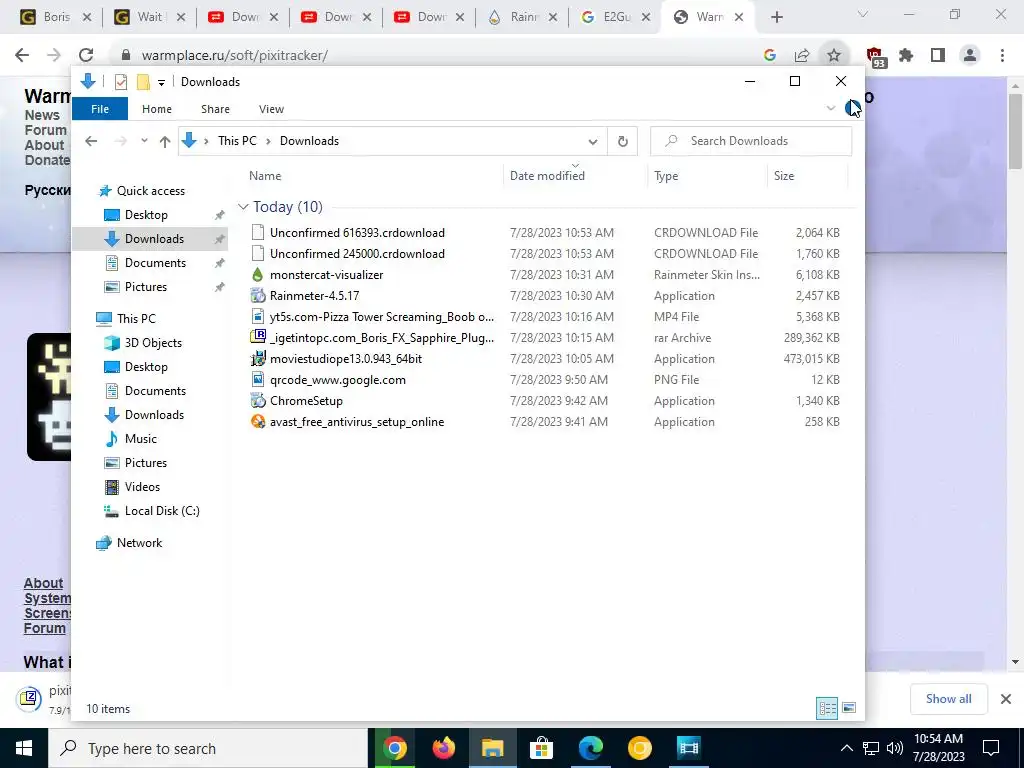
Task: Click the Chrome address bar URL
Action: tap(234, 56)
